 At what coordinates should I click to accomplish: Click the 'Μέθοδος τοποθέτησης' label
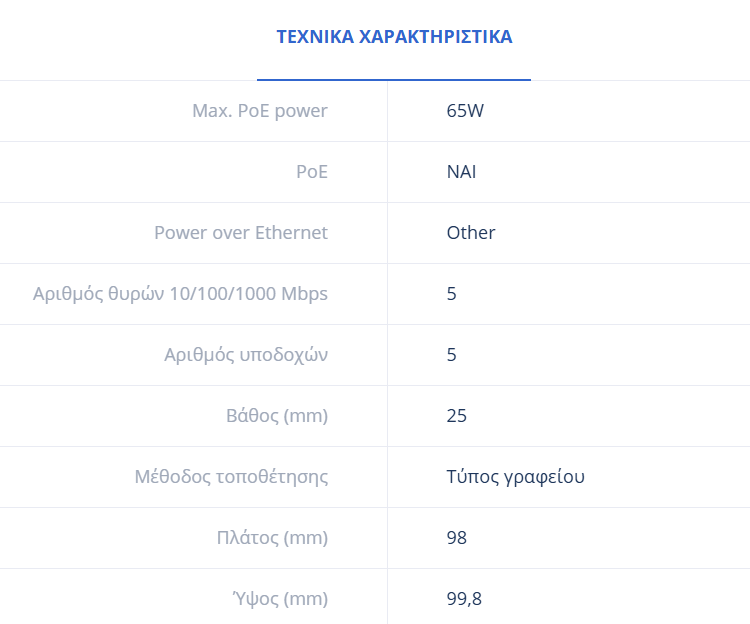click(231, 477)
